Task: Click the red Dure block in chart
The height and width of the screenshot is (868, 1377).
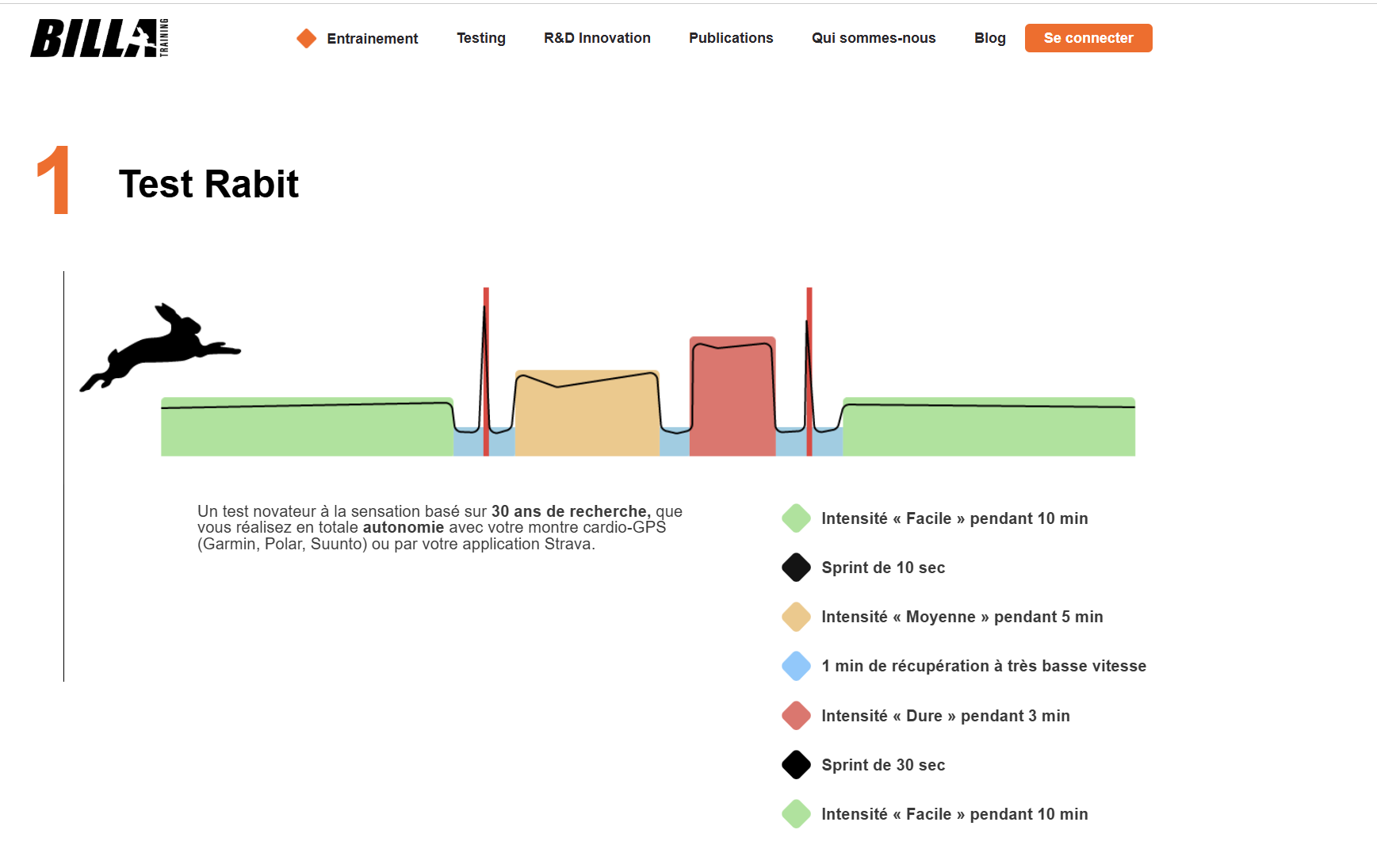Action: (x=732, y=404)
